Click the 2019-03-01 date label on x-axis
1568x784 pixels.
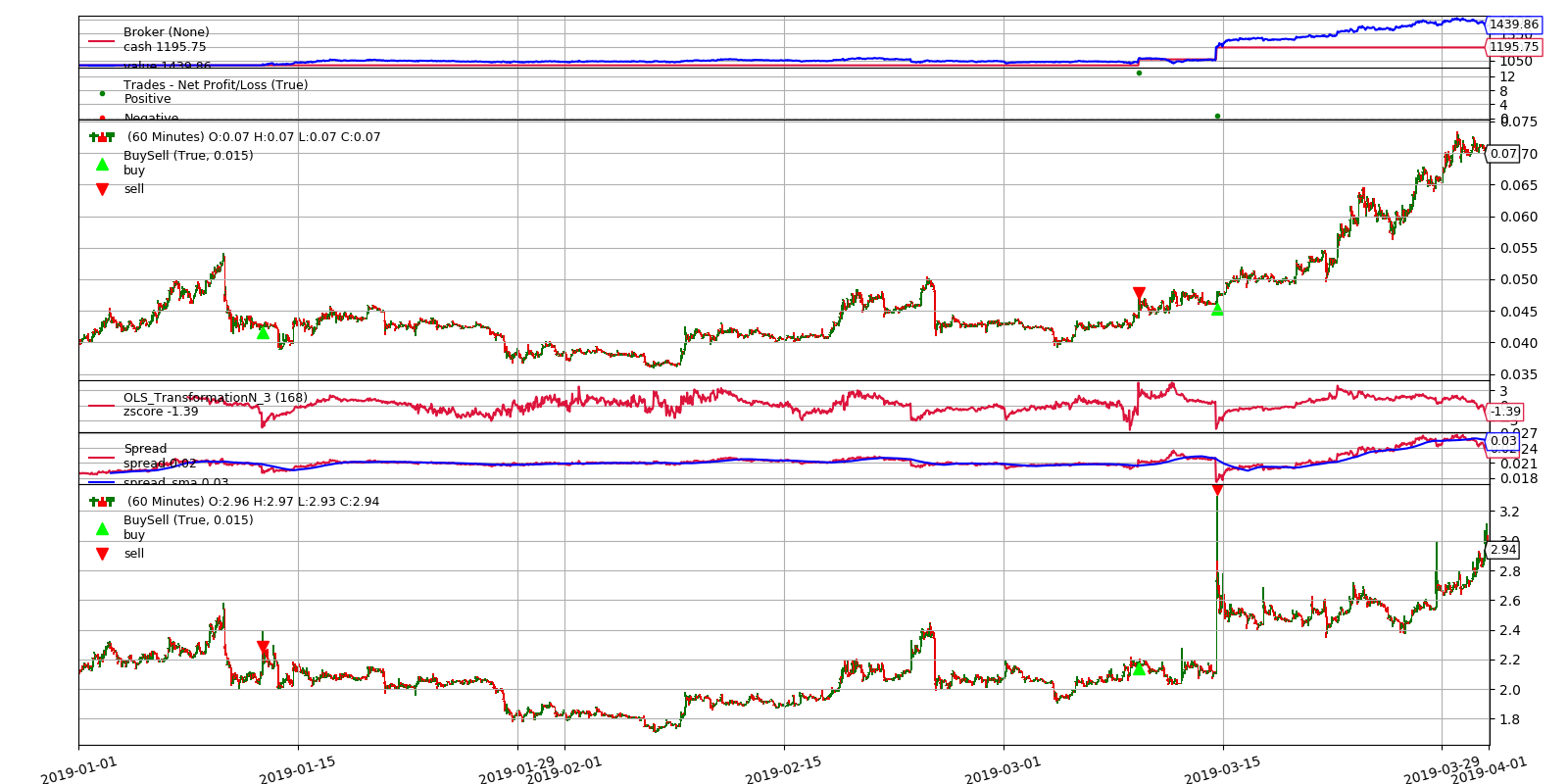(x=1004, y=769)
